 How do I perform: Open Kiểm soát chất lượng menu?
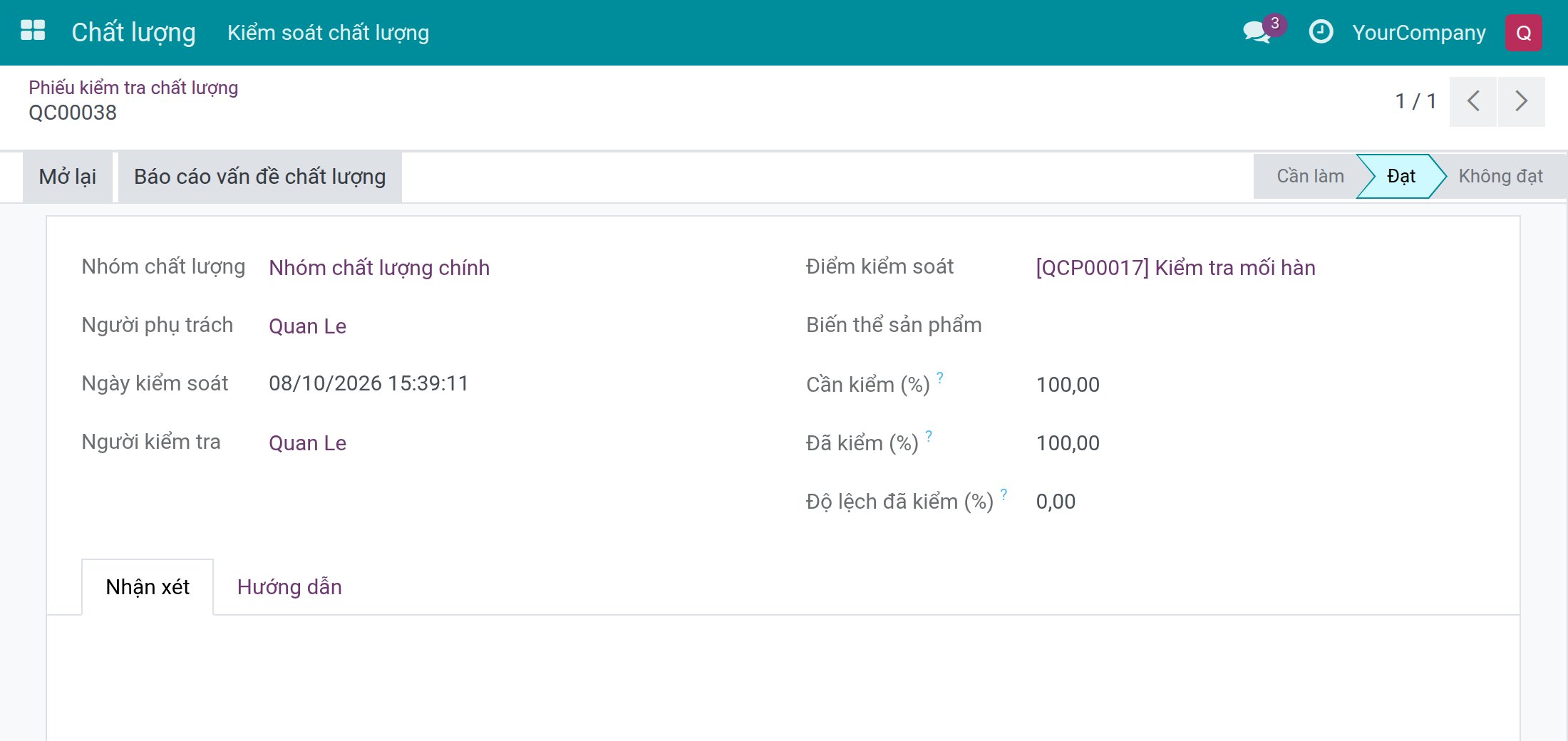328,33
